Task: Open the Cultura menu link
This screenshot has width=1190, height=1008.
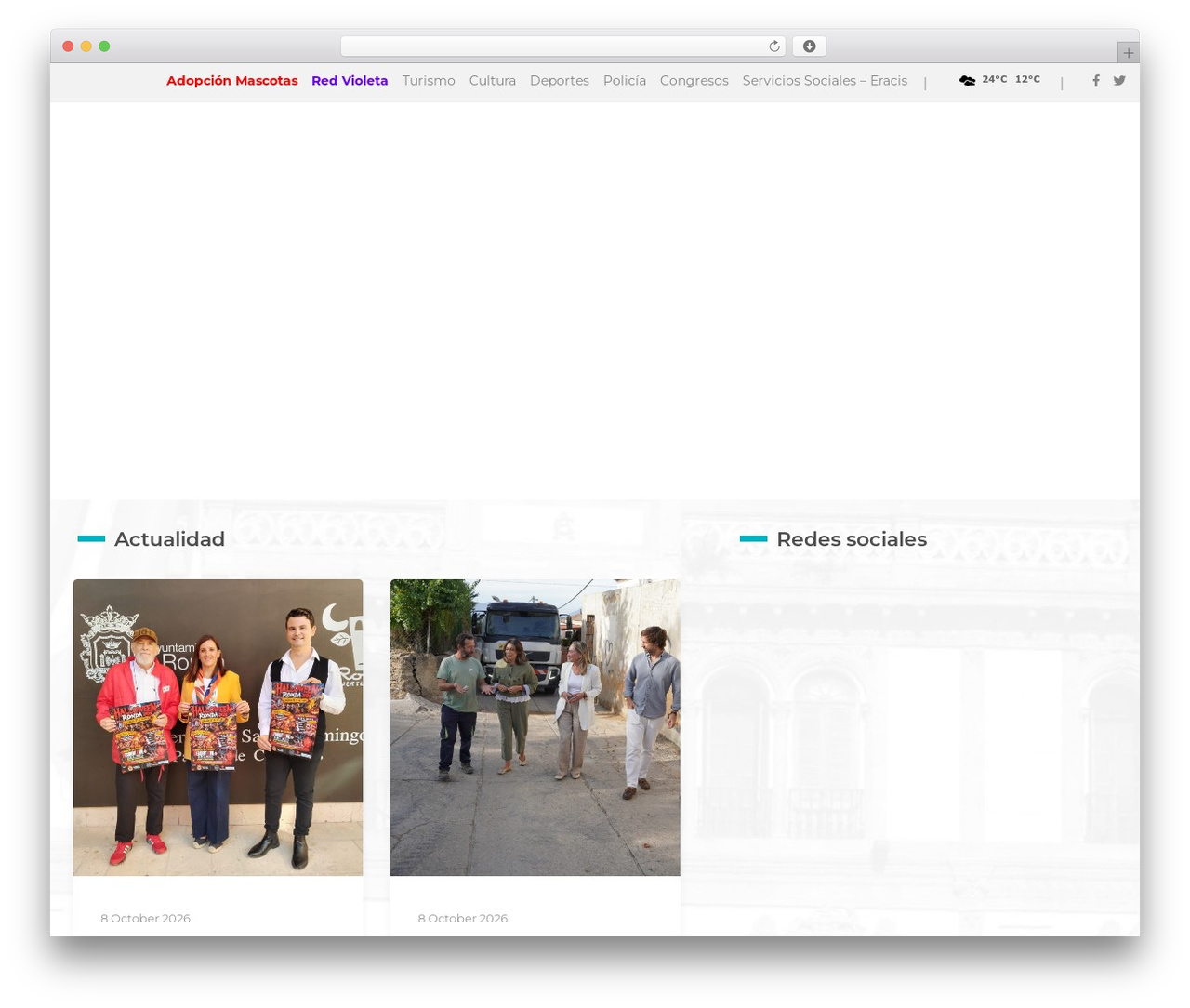Action: point(493,81)
